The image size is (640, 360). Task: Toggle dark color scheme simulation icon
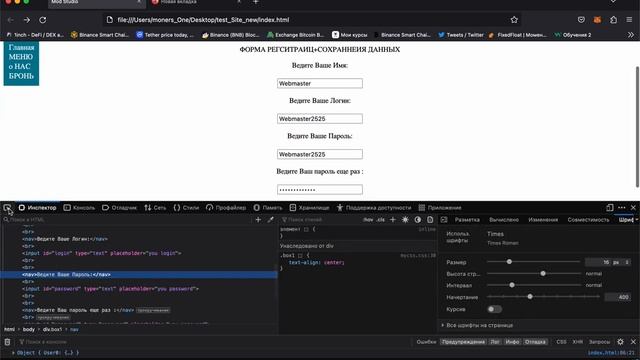(418, 220)
